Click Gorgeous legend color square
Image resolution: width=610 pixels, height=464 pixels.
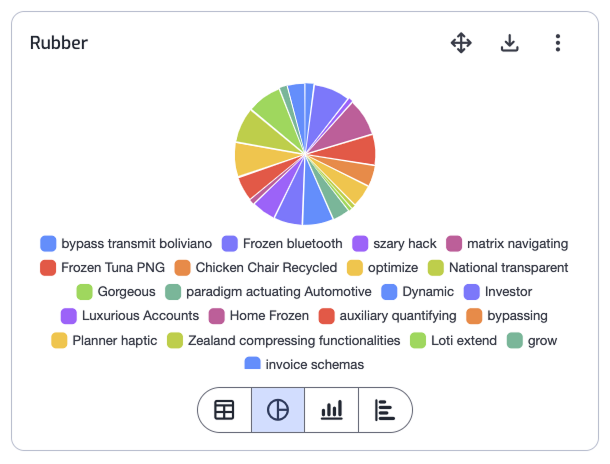(x=84, y=292)
